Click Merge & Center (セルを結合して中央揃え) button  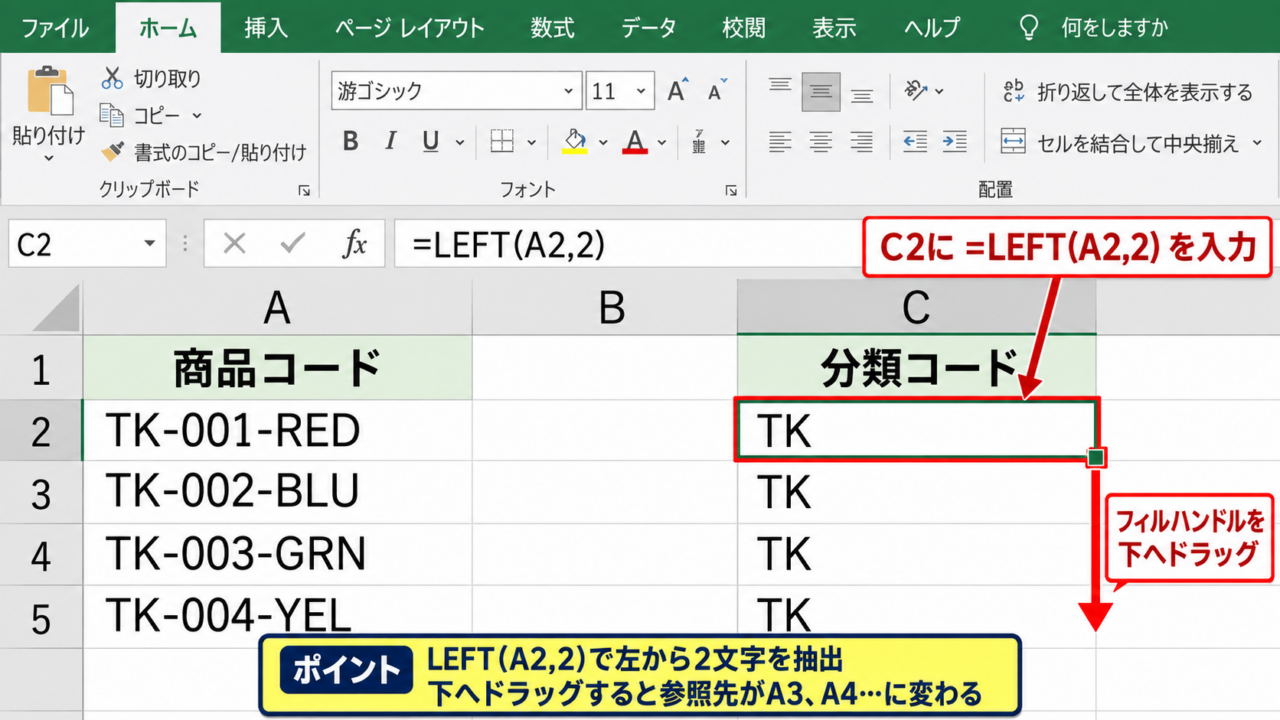tap(1120, 143)
